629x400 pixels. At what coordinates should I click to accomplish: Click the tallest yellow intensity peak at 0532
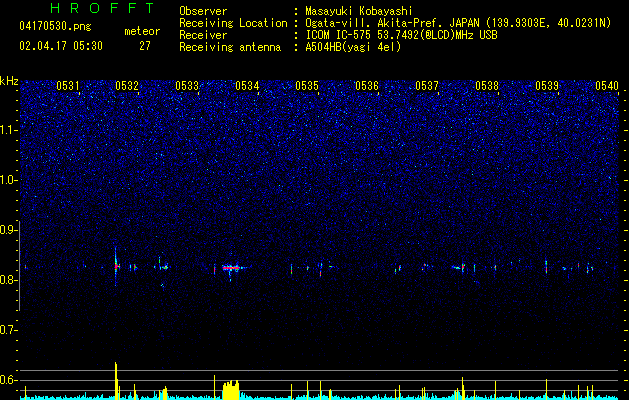click(x=116, y=381)
